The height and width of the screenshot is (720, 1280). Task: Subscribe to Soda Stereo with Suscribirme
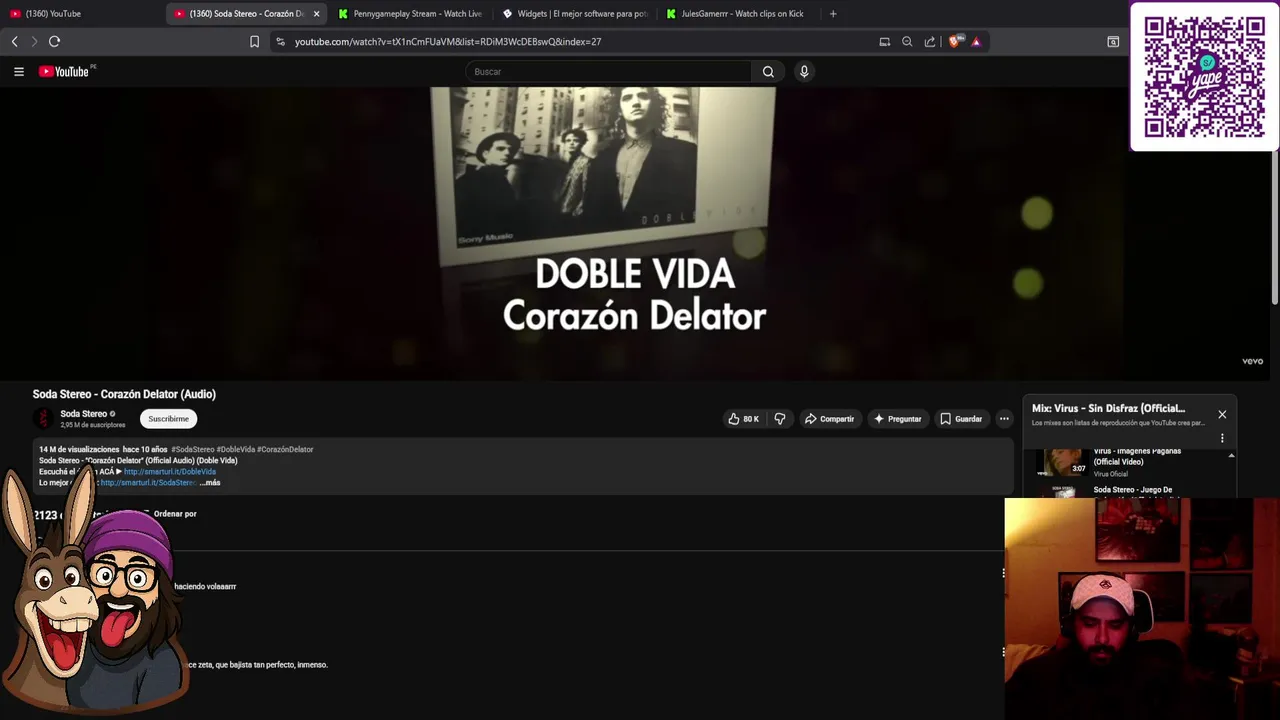[168, 419]
